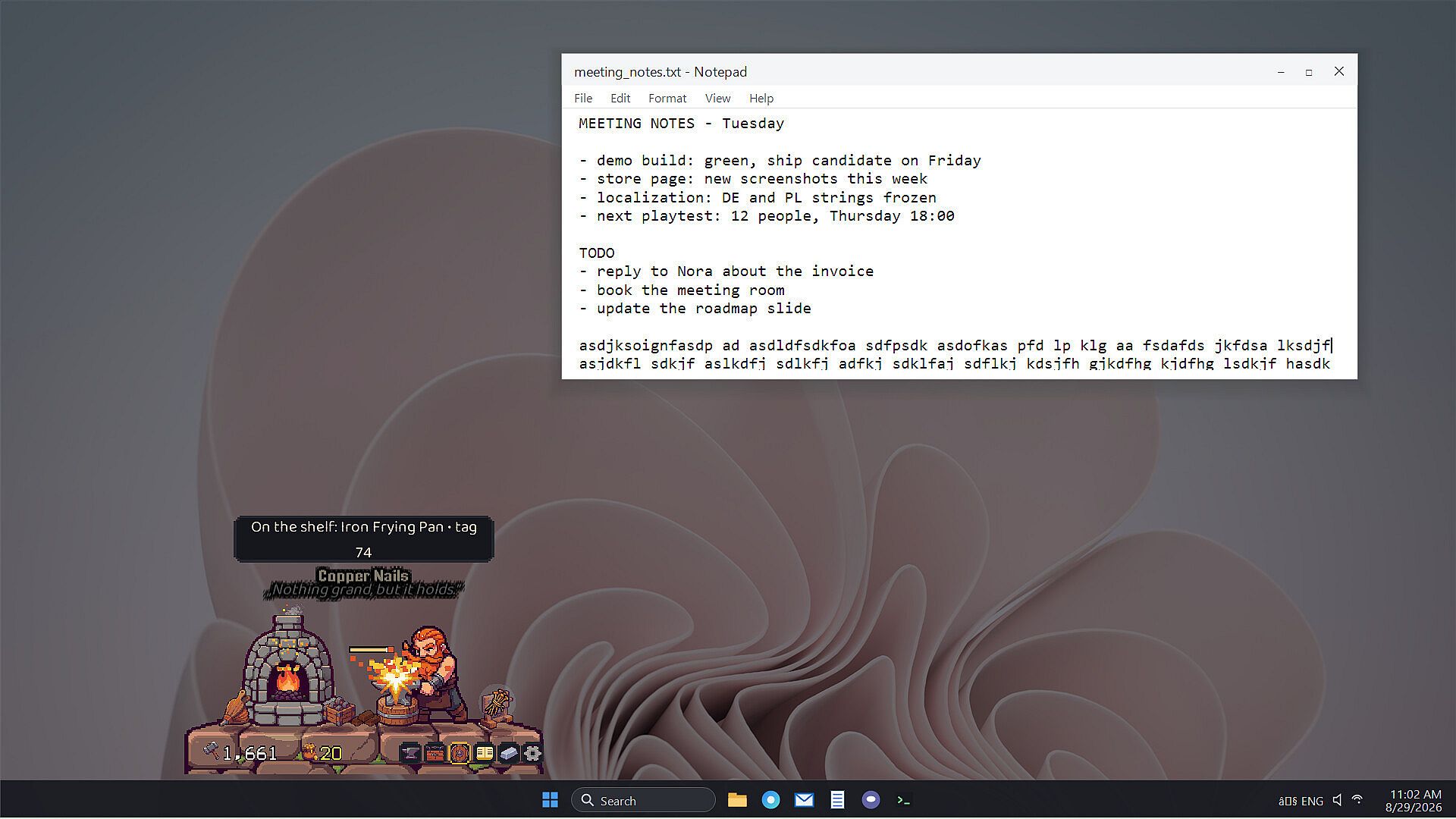Click the bellows left of the furnace
This screenshot has height=819, width=1456.
click(236, 709)
